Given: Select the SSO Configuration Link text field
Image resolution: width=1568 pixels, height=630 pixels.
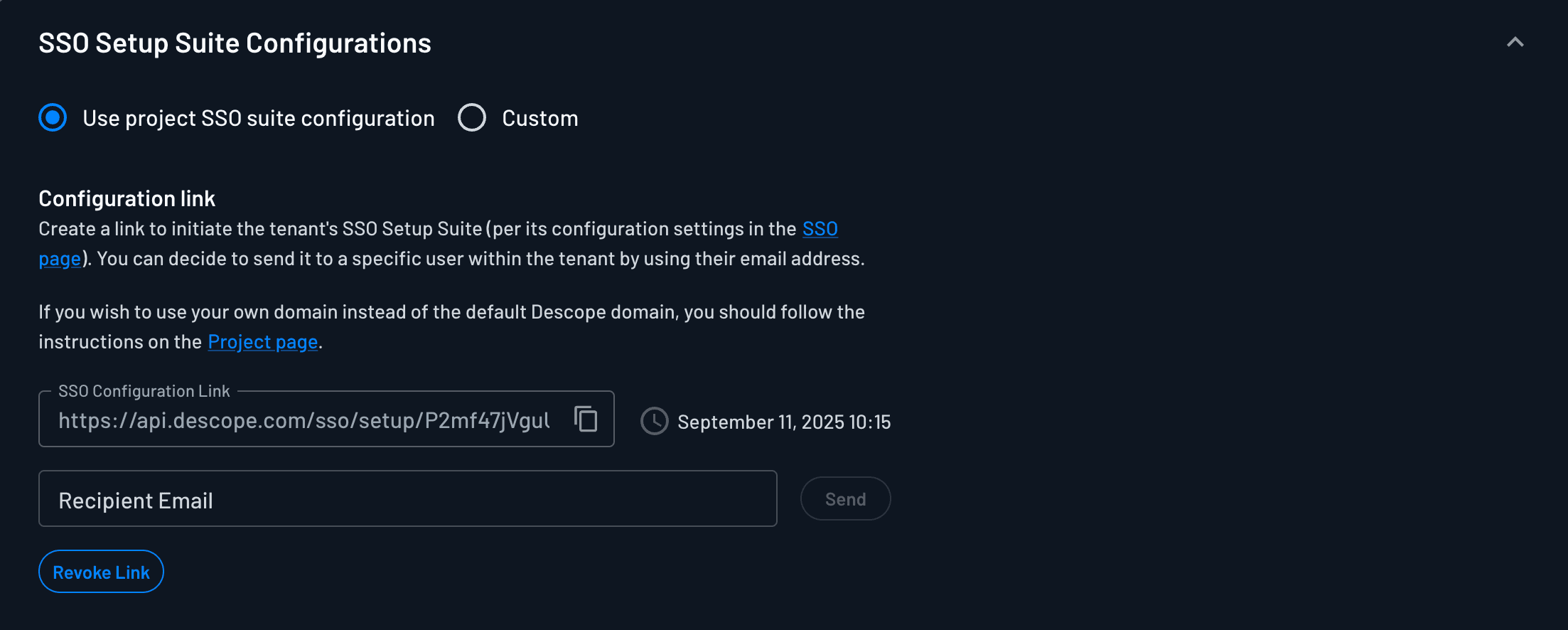Looking at the screenshot, I should [x=306, y=420].
